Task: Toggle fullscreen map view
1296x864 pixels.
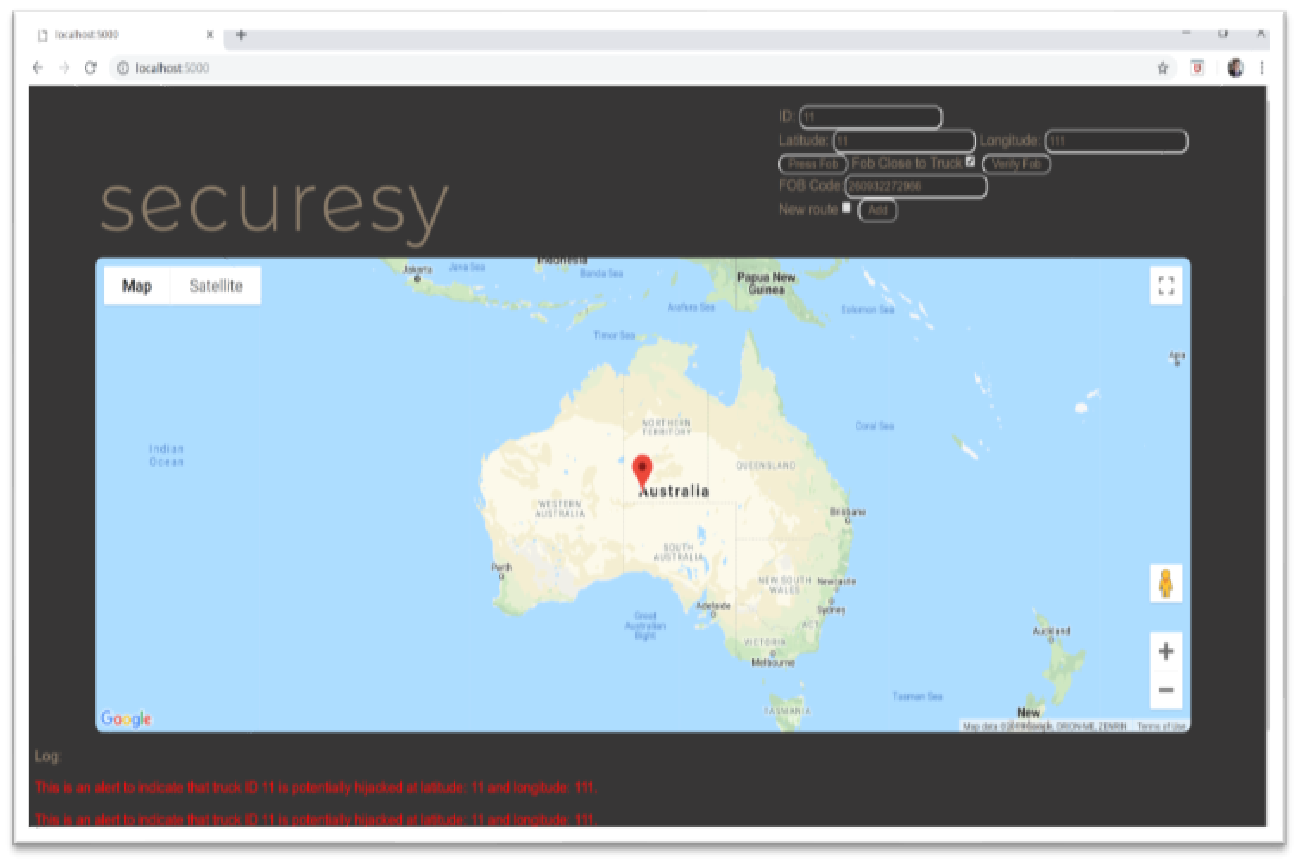Action: 1165,287
